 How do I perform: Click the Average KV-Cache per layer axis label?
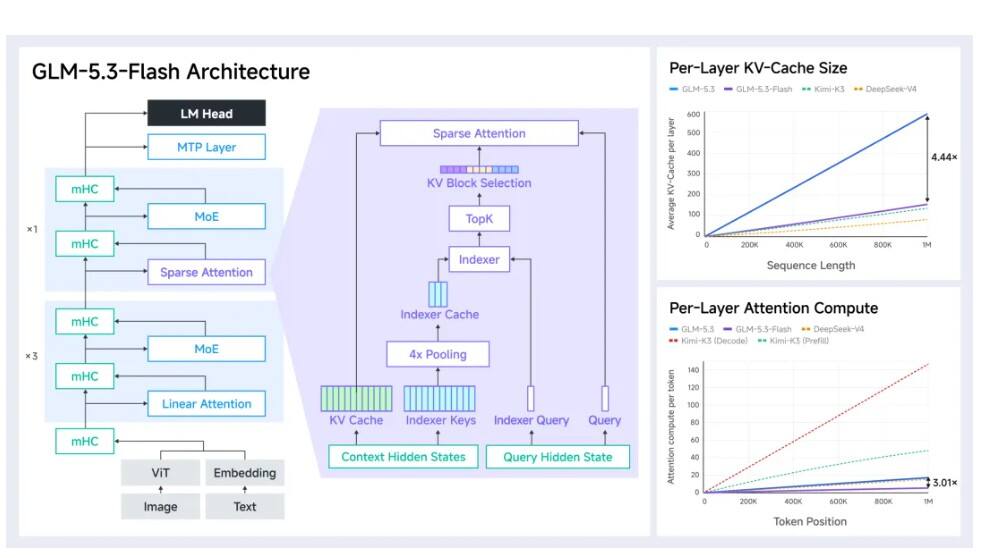coord(671,174)
